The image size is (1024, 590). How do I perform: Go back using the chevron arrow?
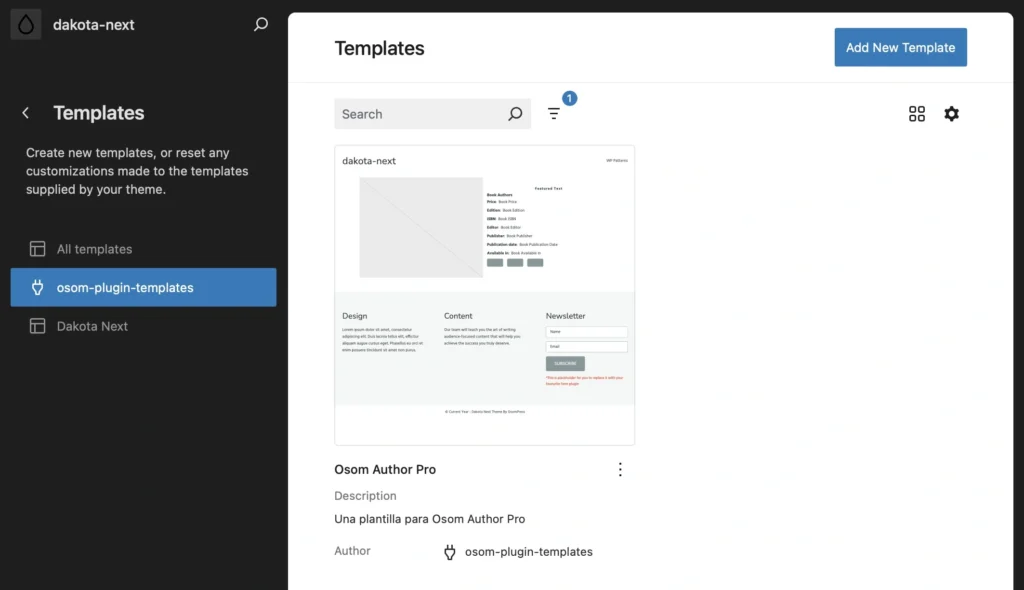tap(25, 113)
